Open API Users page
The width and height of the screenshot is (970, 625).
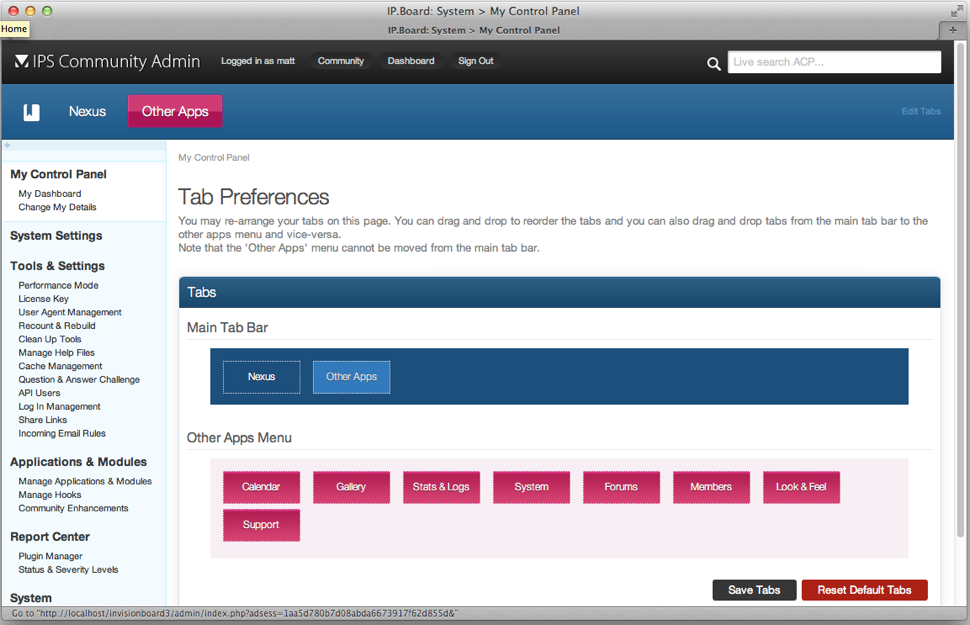40,394
